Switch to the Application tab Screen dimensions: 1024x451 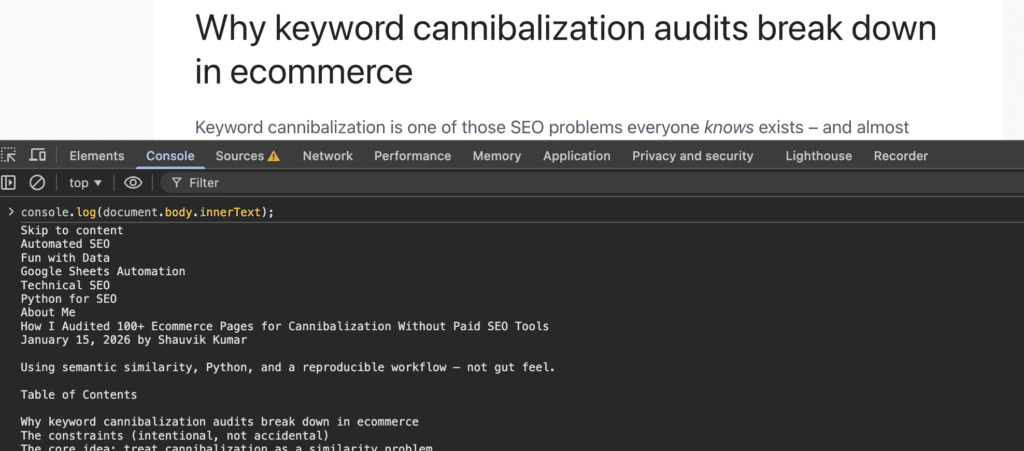click(x=577, y=156)
